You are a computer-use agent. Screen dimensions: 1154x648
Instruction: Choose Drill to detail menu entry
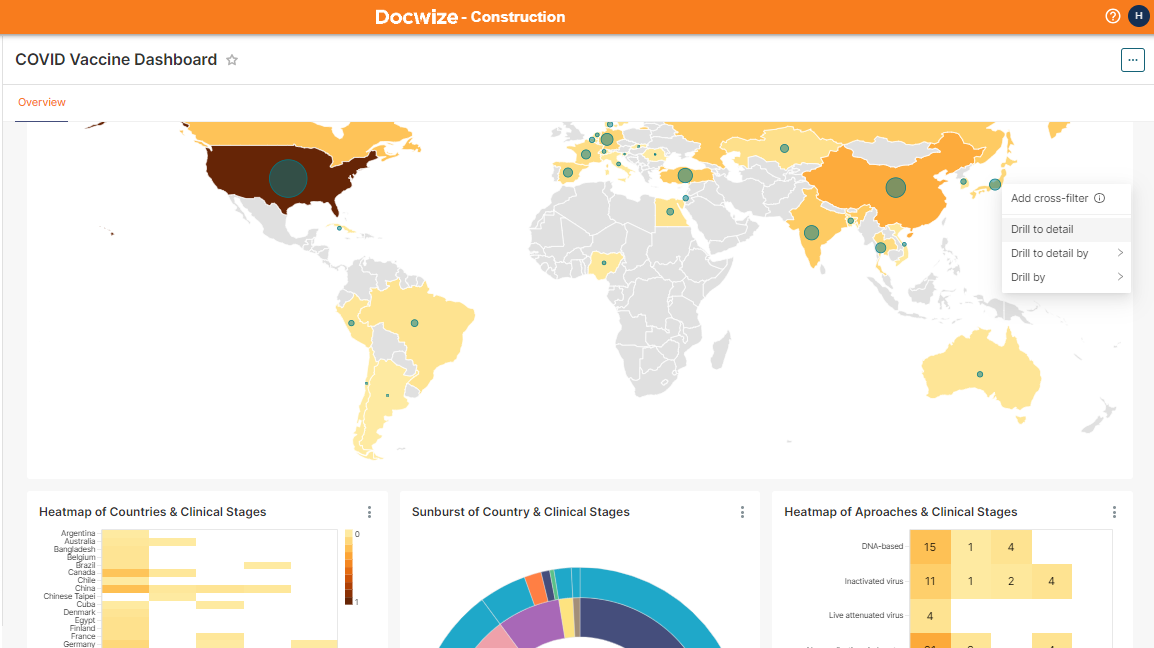[x=1042, y=229]
